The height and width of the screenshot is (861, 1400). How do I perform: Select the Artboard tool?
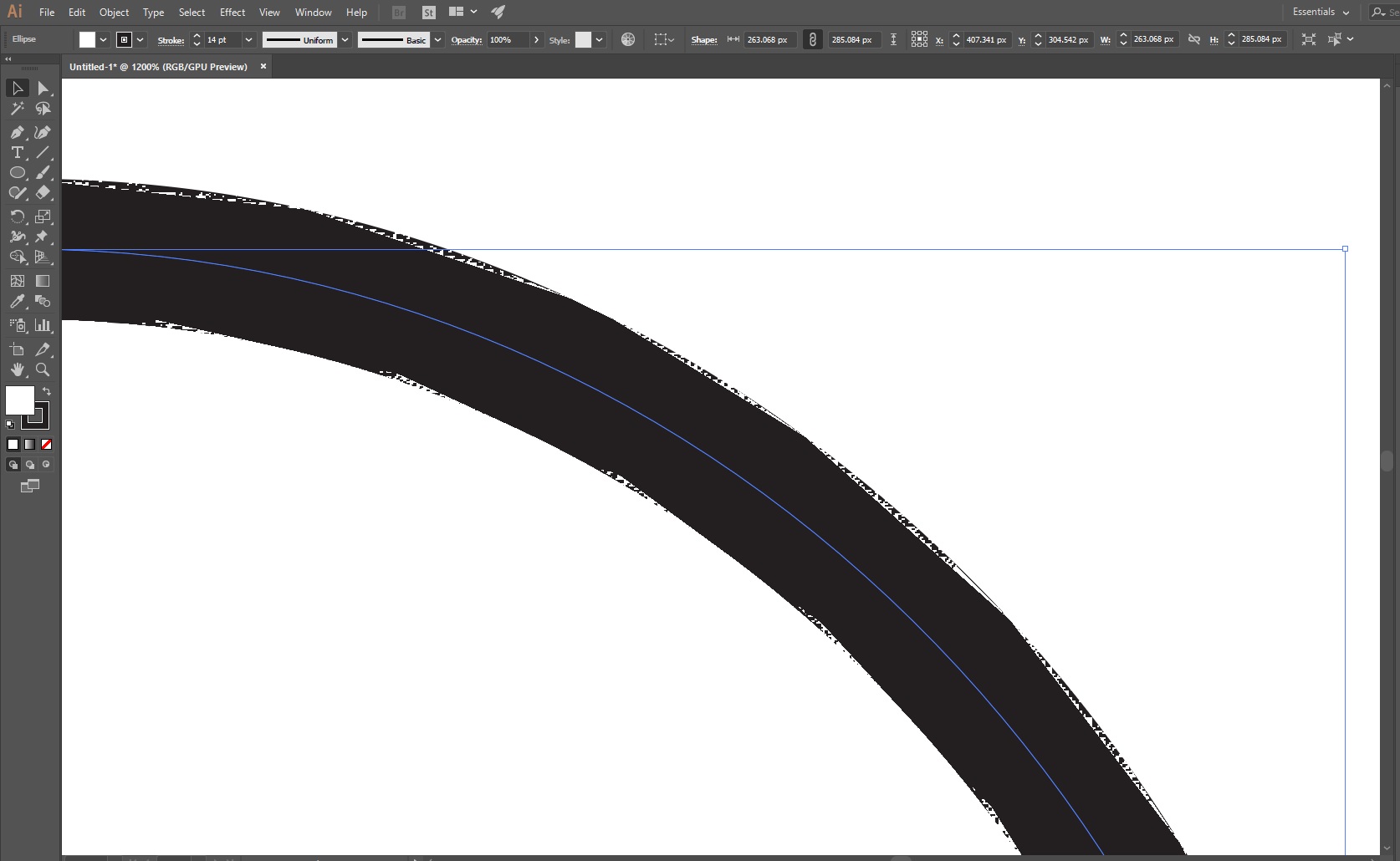pos(17,349)
